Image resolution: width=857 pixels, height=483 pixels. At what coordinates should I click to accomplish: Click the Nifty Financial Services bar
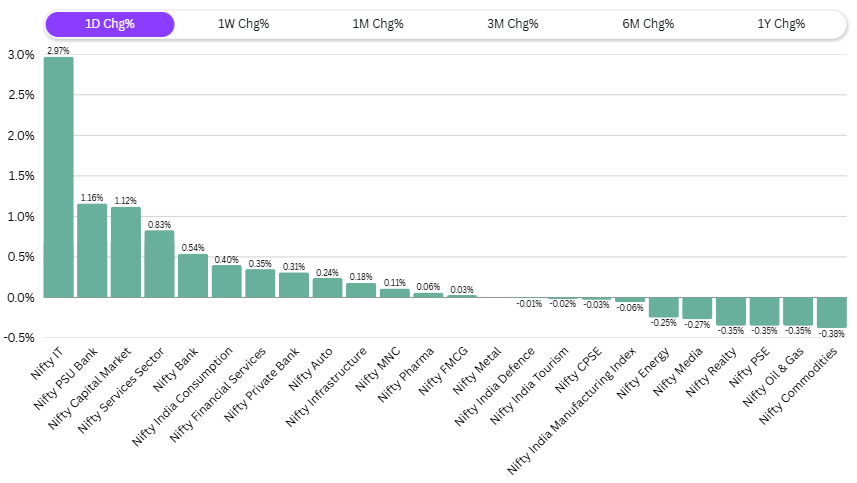pos(260,283)
